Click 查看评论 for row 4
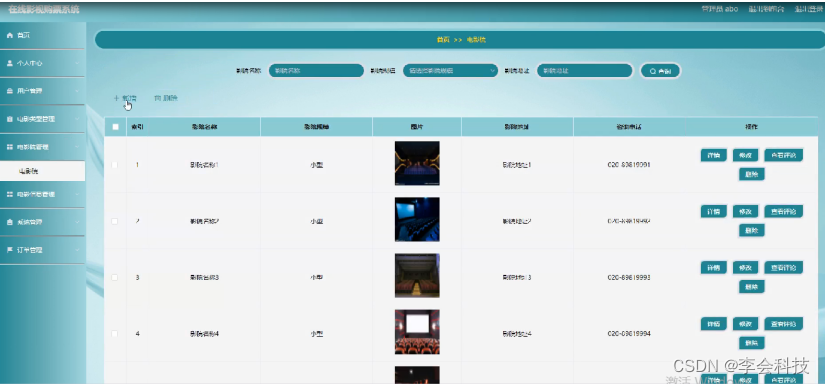825x384 pixels. tap(783, 324)
